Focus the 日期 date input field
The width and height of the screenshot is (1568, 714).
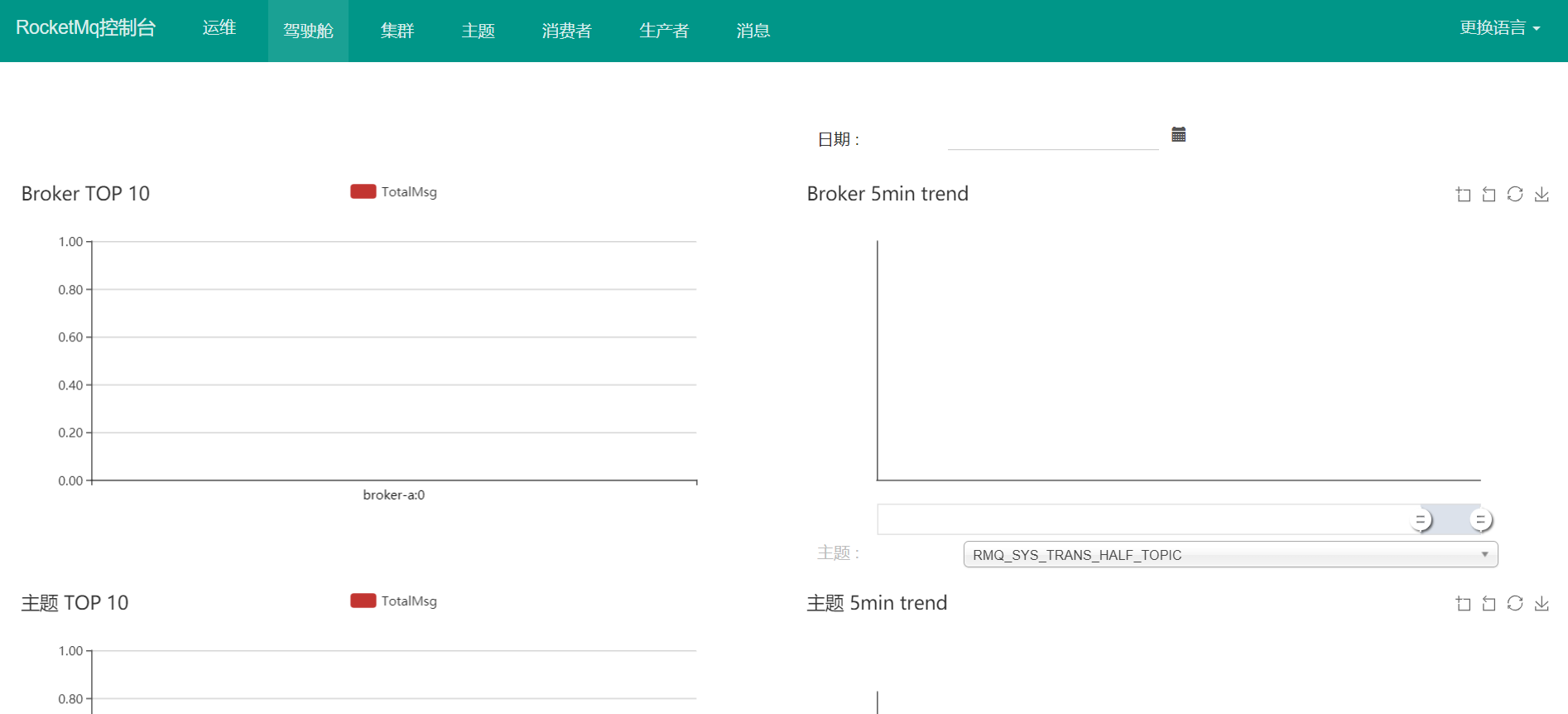[x=1053, y=137]
